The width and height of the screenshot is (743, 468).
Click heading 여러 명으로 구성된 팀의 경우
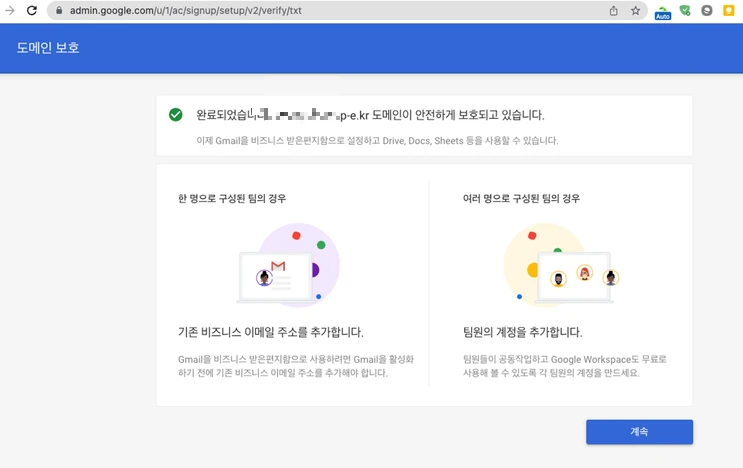(x=521, y=198)
